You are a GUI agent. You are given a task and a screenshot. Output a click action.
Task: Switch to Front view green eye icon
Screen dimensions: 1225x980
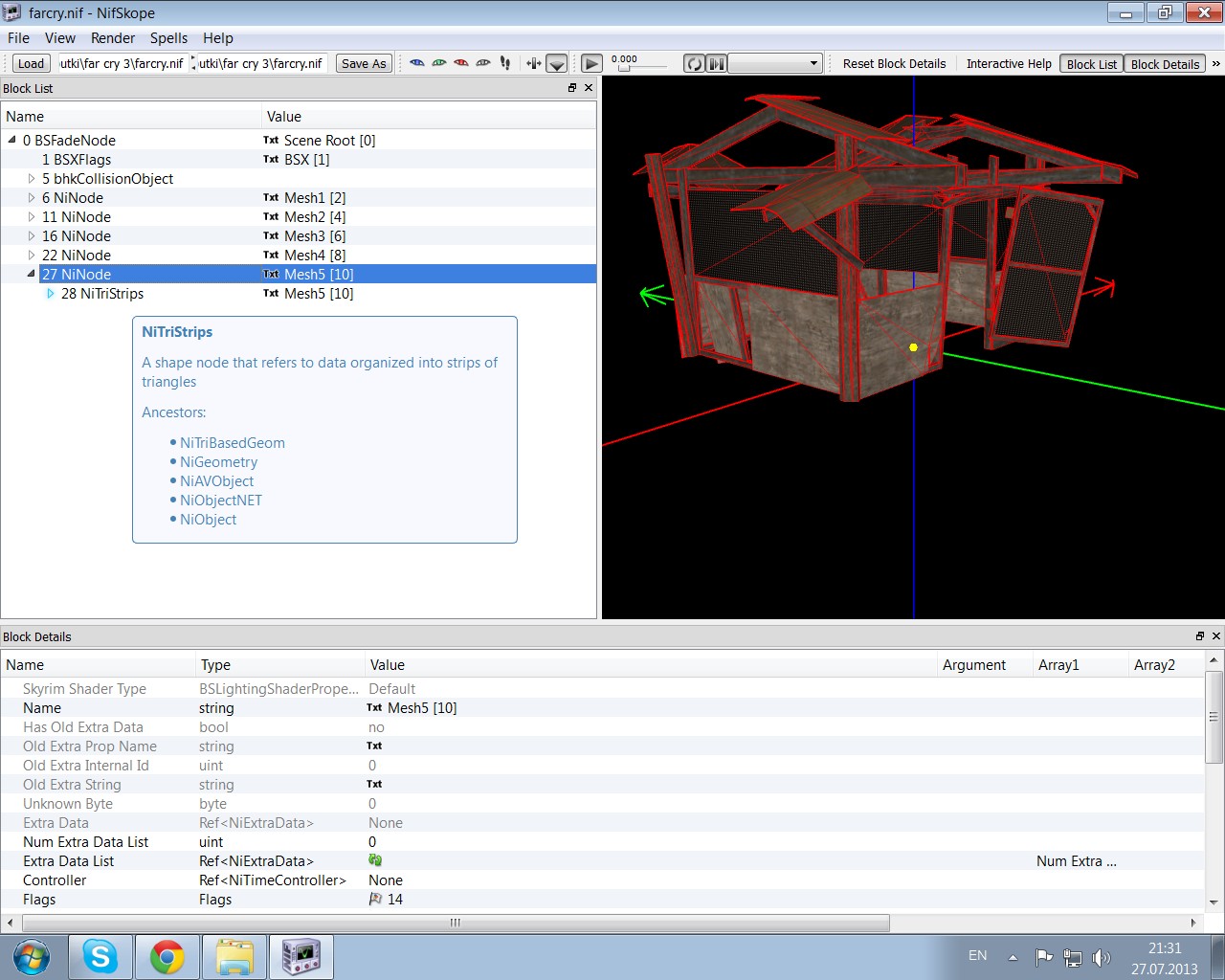coord(439,63)
